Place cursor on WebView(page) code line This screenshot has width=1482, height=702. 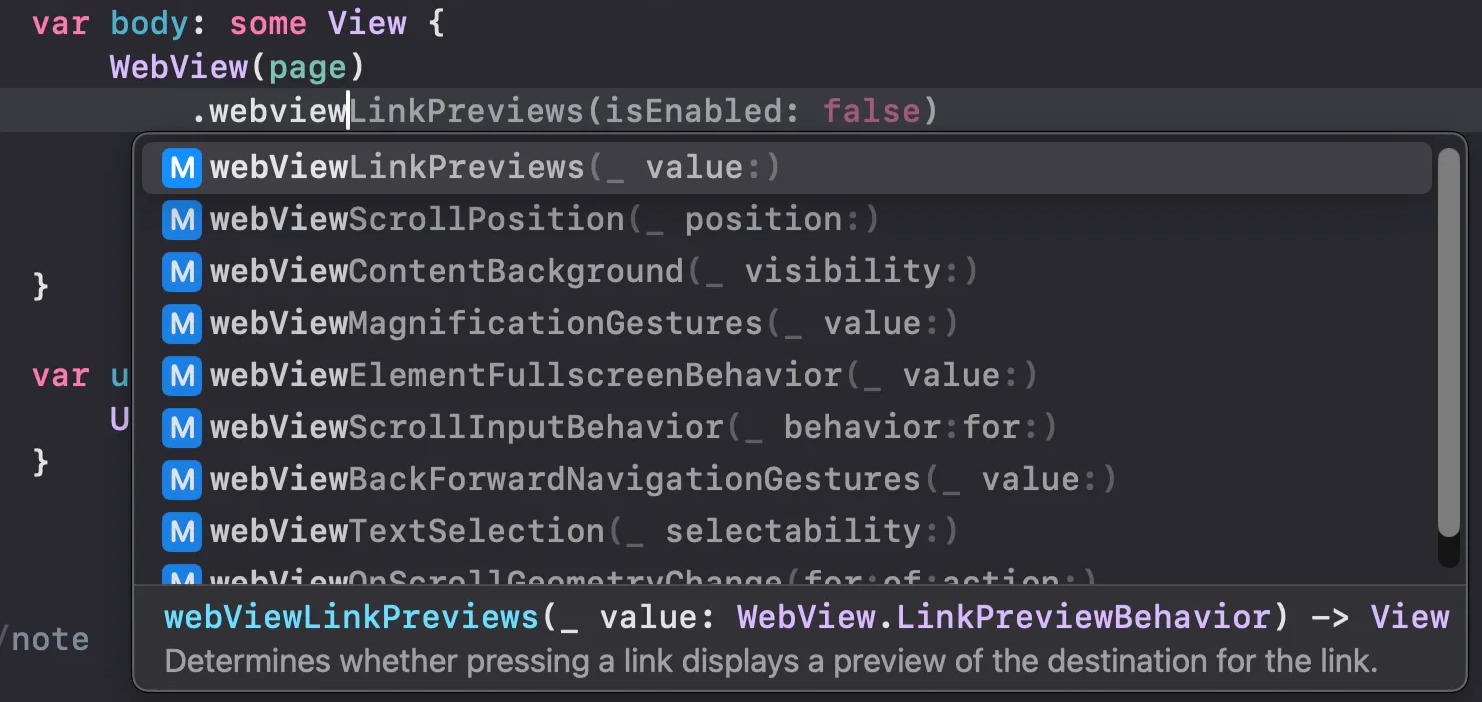237,68
